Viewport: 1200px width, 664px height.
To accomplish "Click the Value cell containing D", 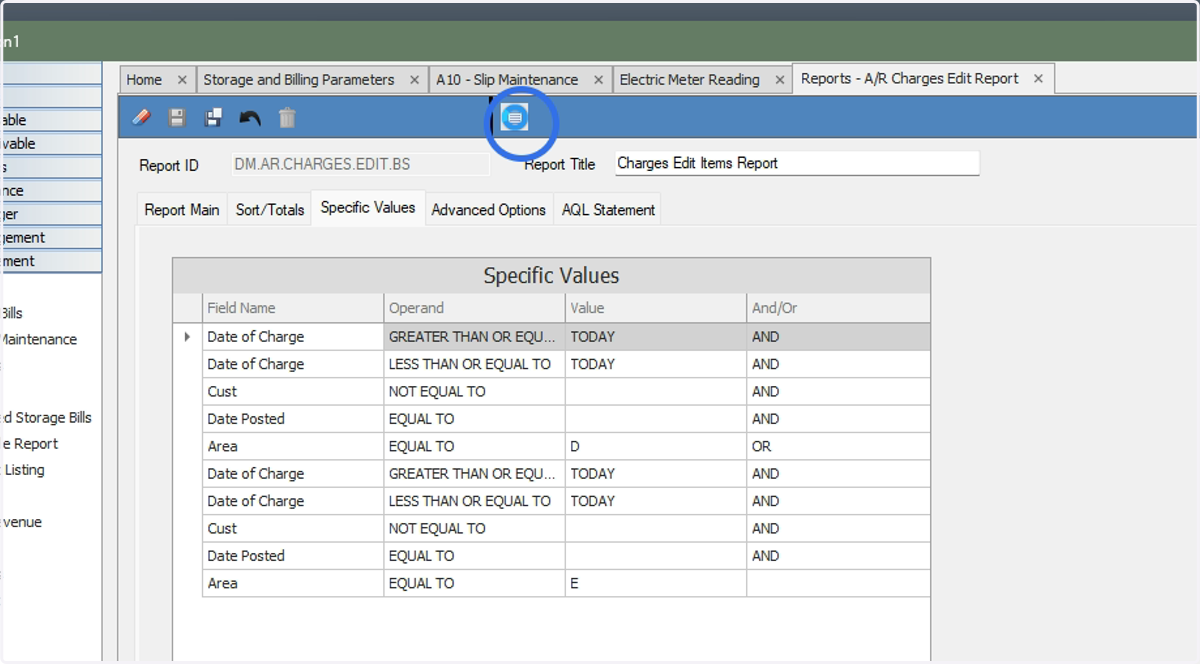I will click(656, 446).
